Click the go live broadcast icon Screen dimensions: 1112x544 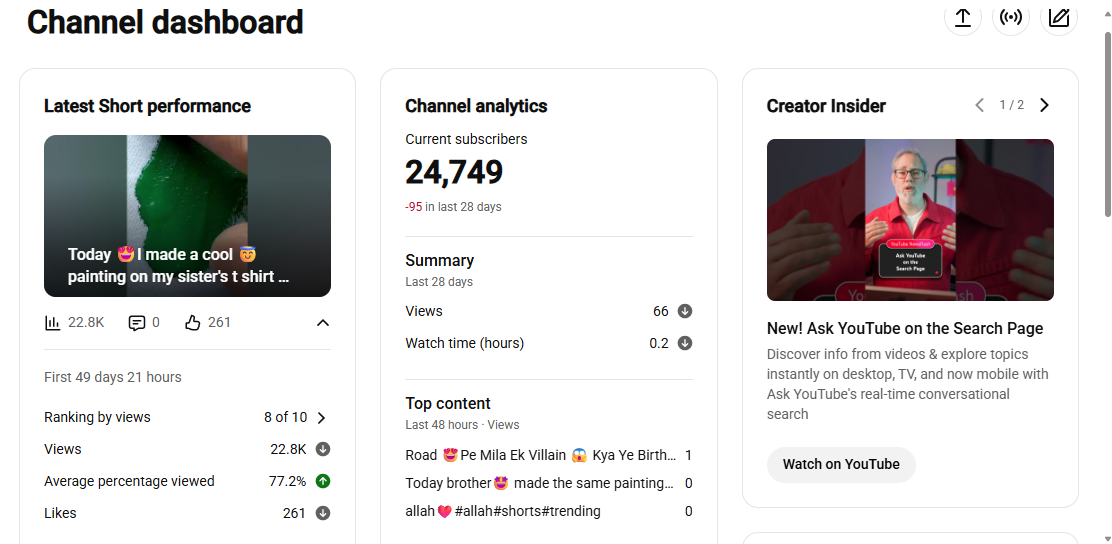point(1011,17)
